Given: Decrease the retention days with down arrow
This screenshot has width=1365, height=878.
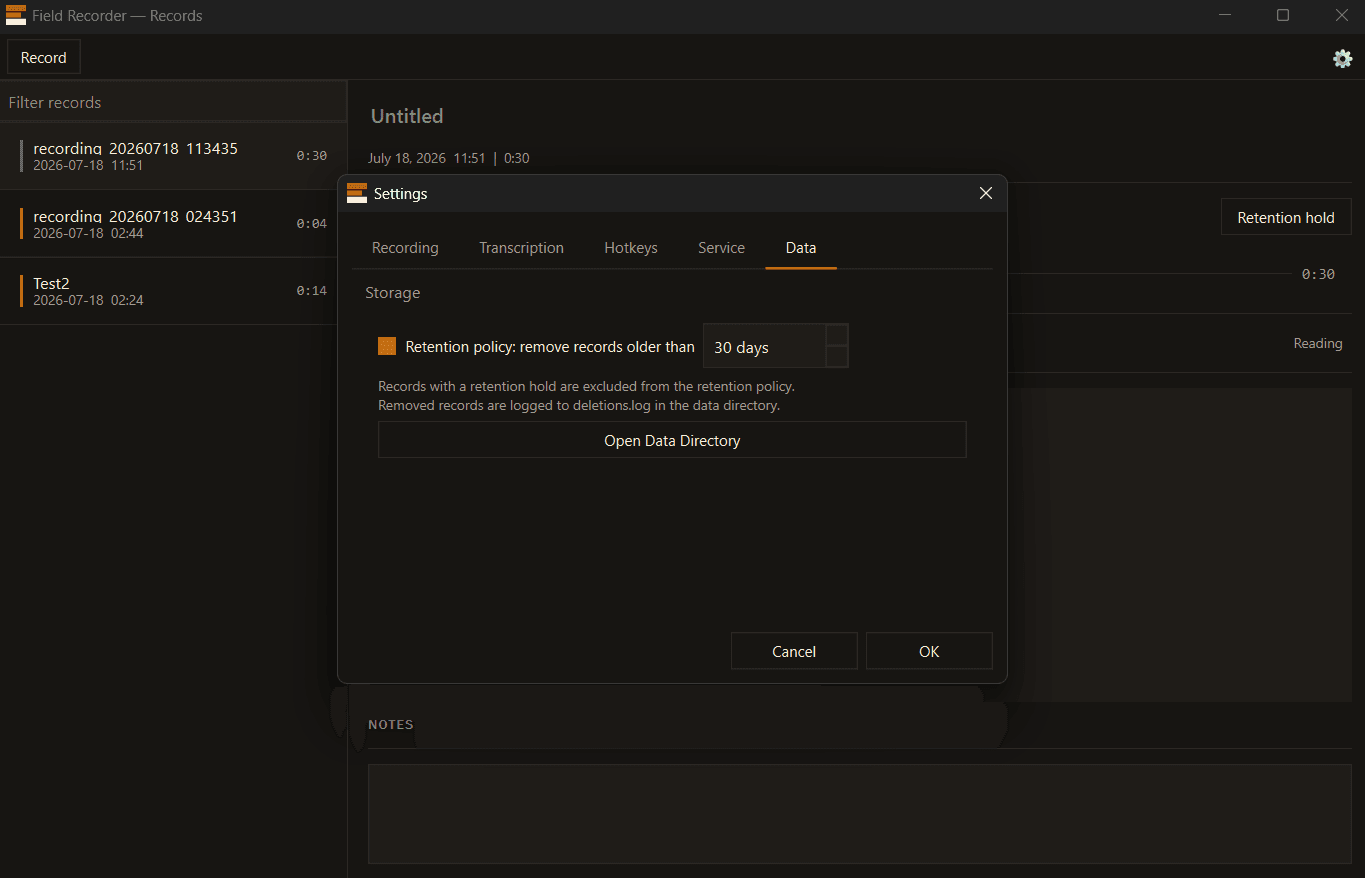Looking at the screenshot, I should tap(837, 356).
